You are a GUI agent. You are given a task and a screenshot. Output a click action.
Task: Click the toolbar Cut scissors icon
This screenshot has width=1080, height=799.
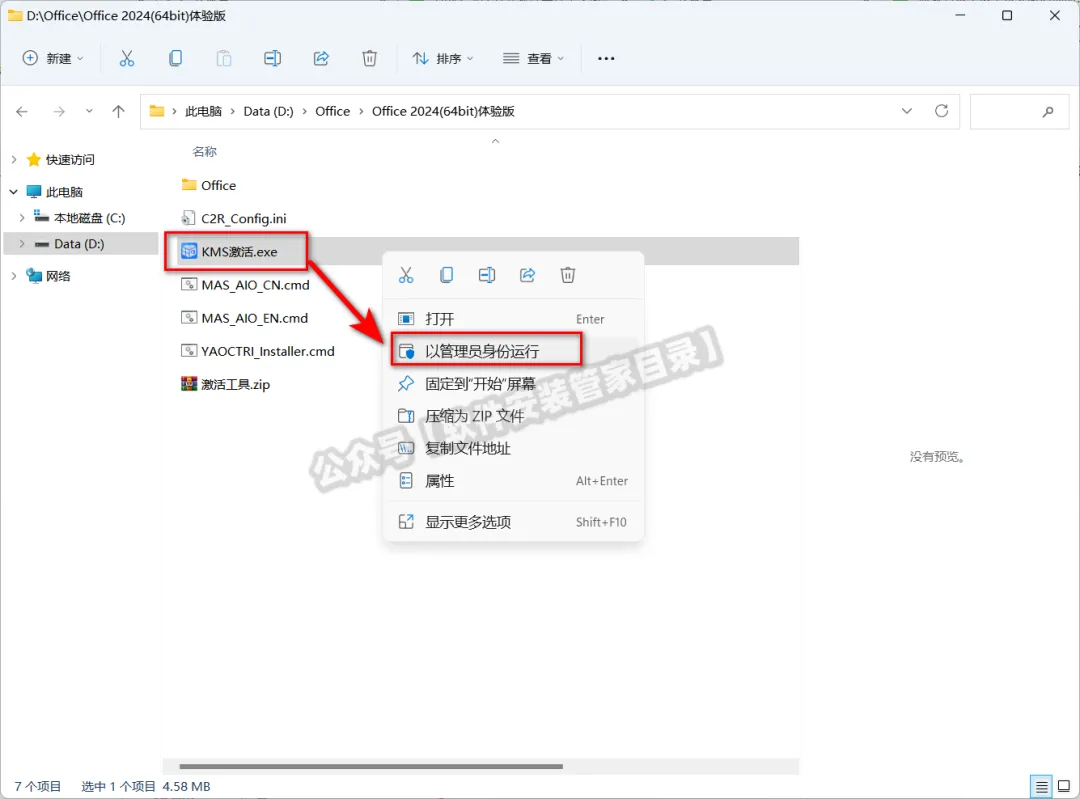tap(127, 59)
